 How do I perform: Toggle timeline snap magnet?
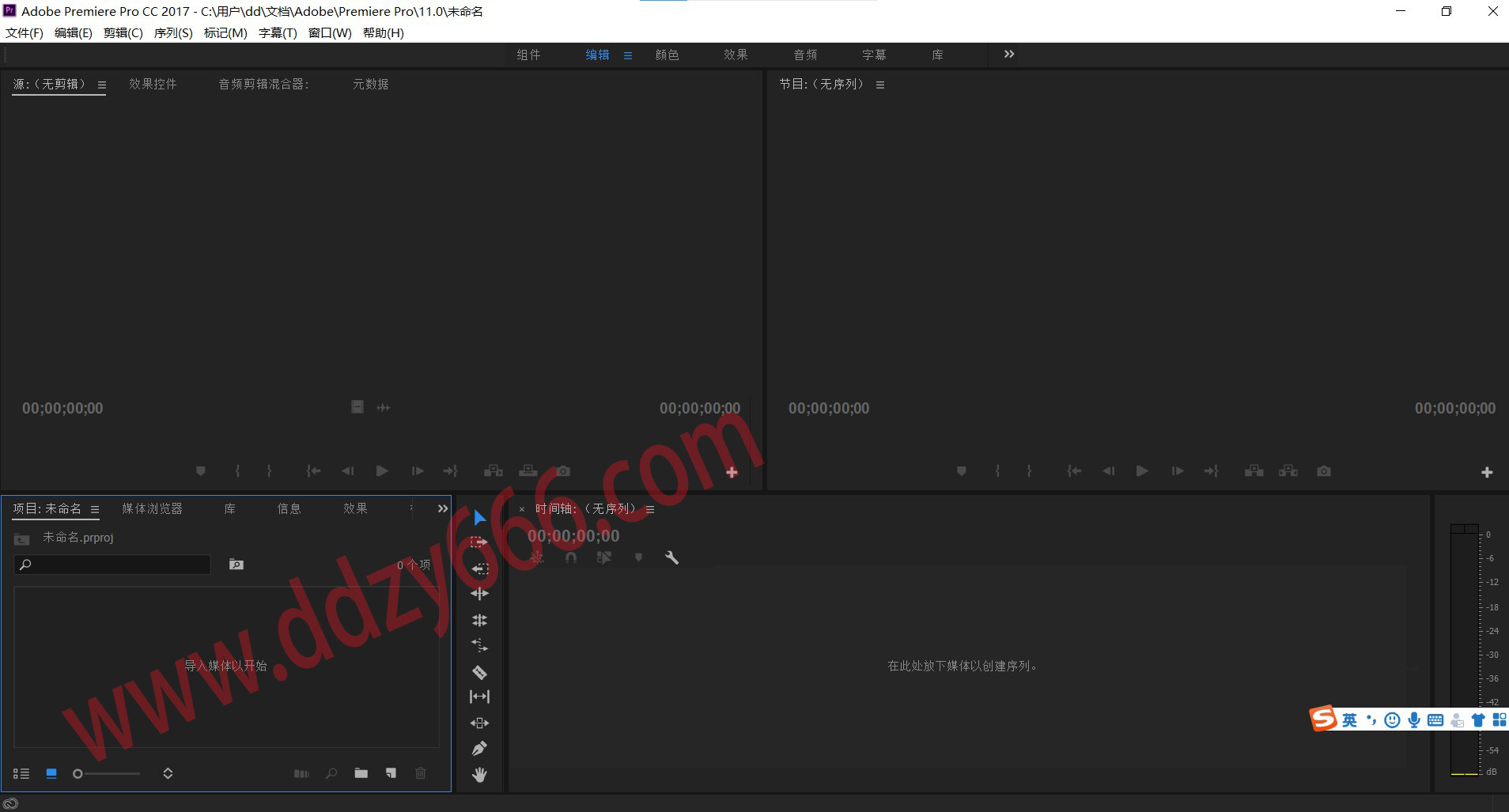tap(571, 557)
